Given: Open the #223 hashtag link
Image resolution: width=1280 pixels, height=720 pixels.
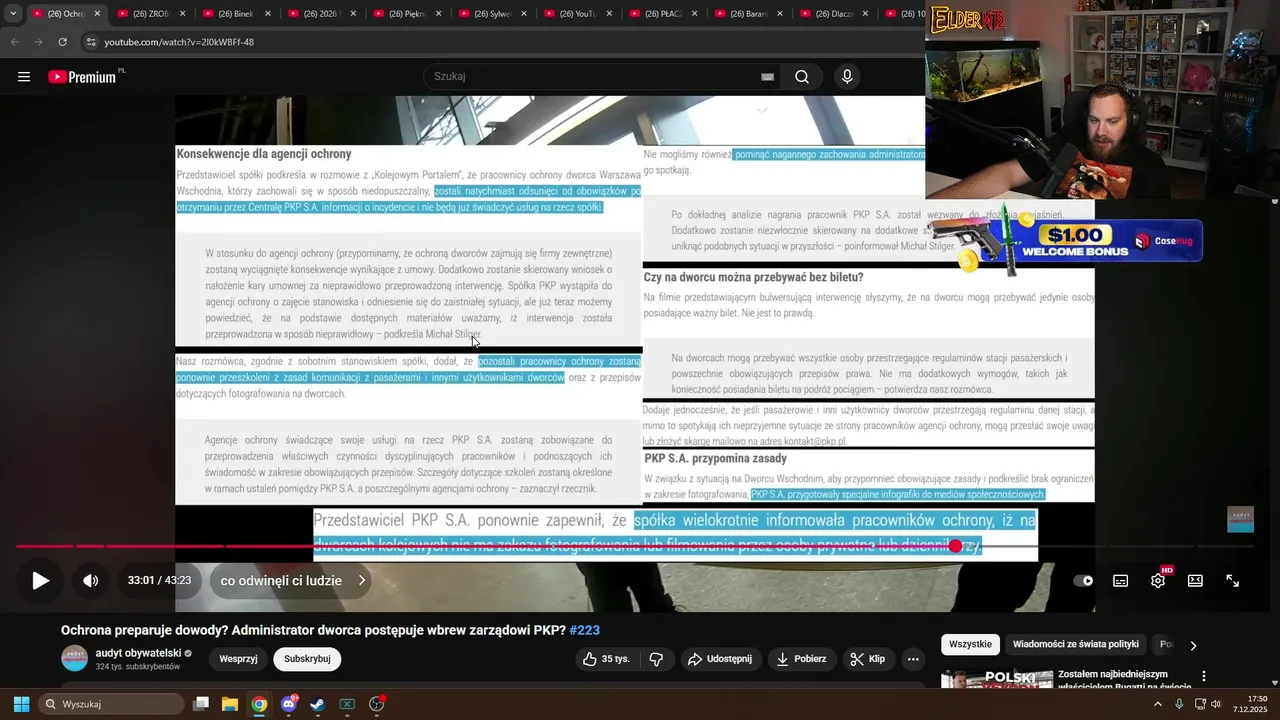Looking at the screenshot, I should click(x=584, y=630).
